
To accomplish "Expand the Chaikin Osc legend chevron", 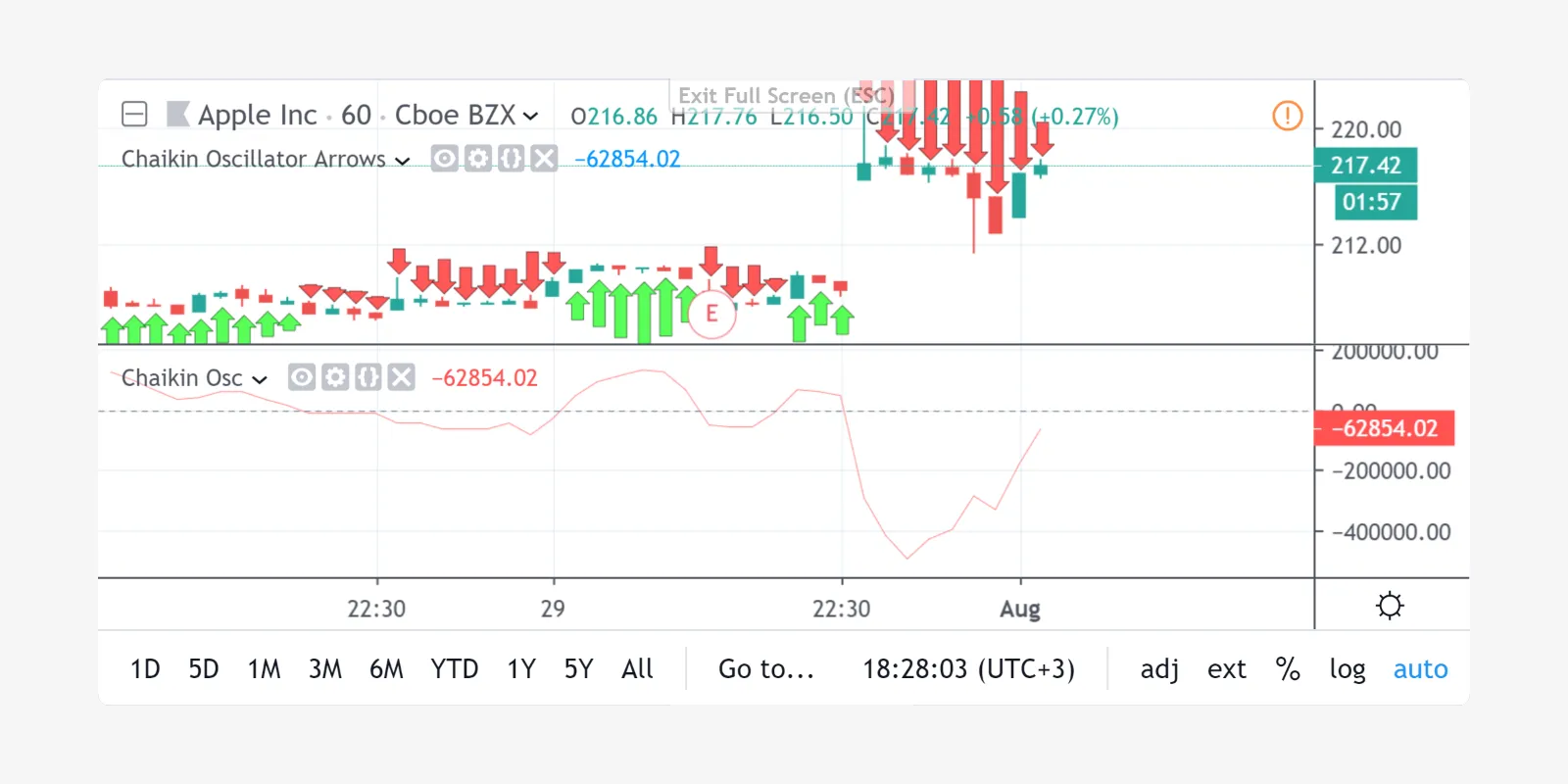I will (x=260, y=380).
